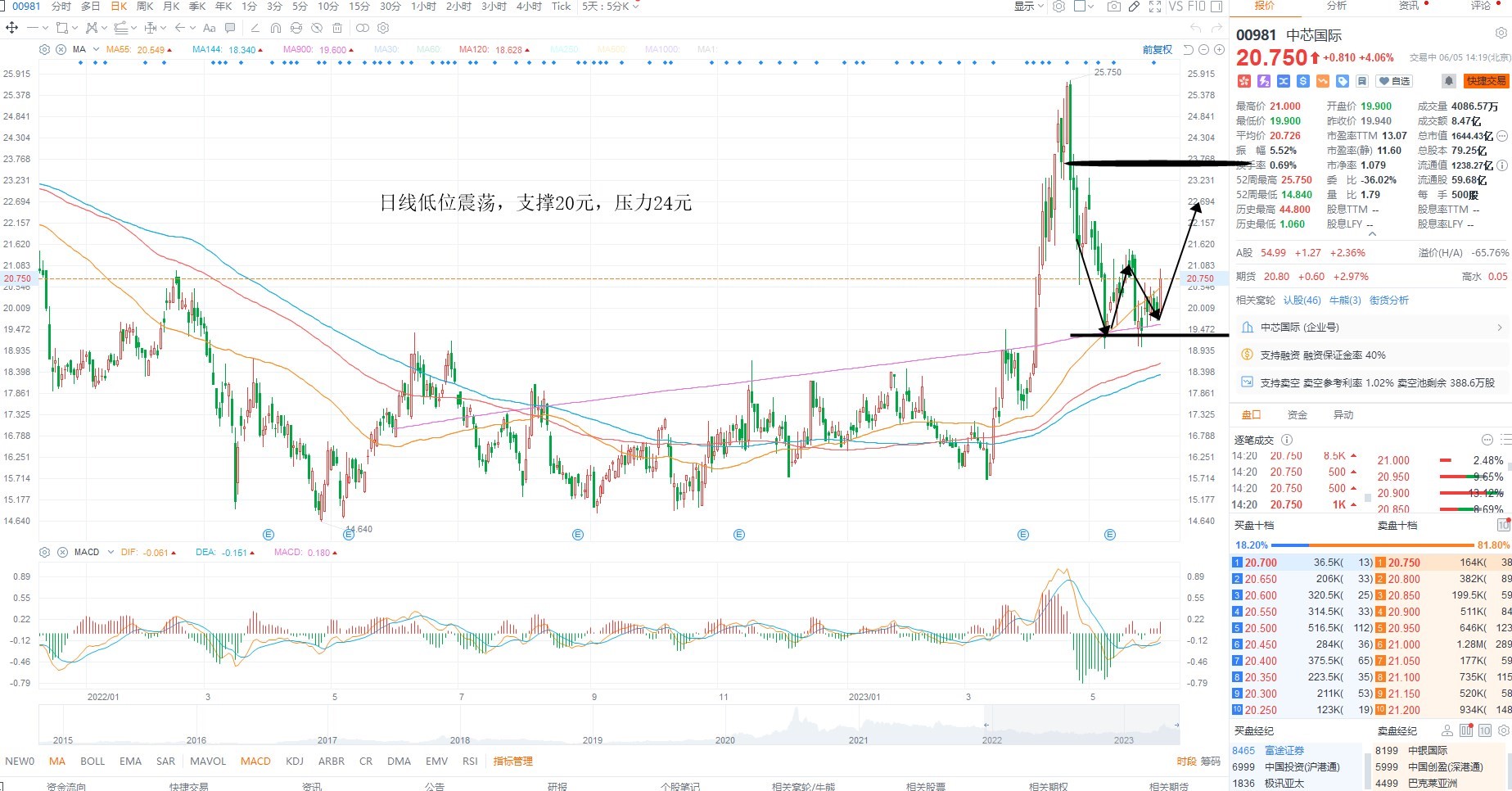Screen dimensions: 1512x791
Task: Toggle the magnet snap tool
Action: click(276, 28)
